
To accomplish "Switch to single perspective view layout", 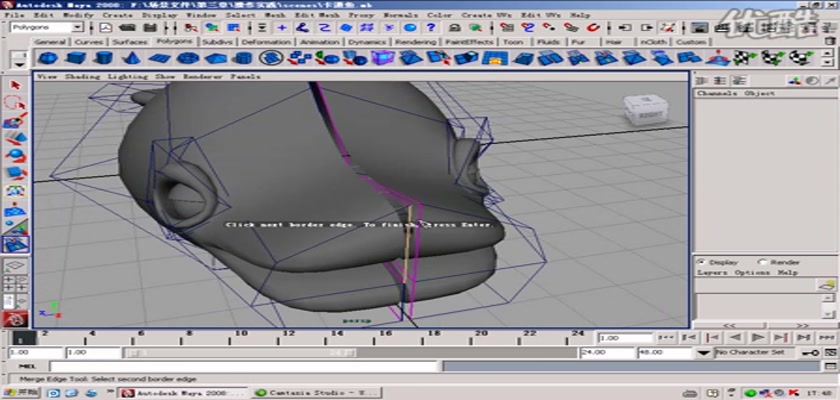I will [16, 266].
